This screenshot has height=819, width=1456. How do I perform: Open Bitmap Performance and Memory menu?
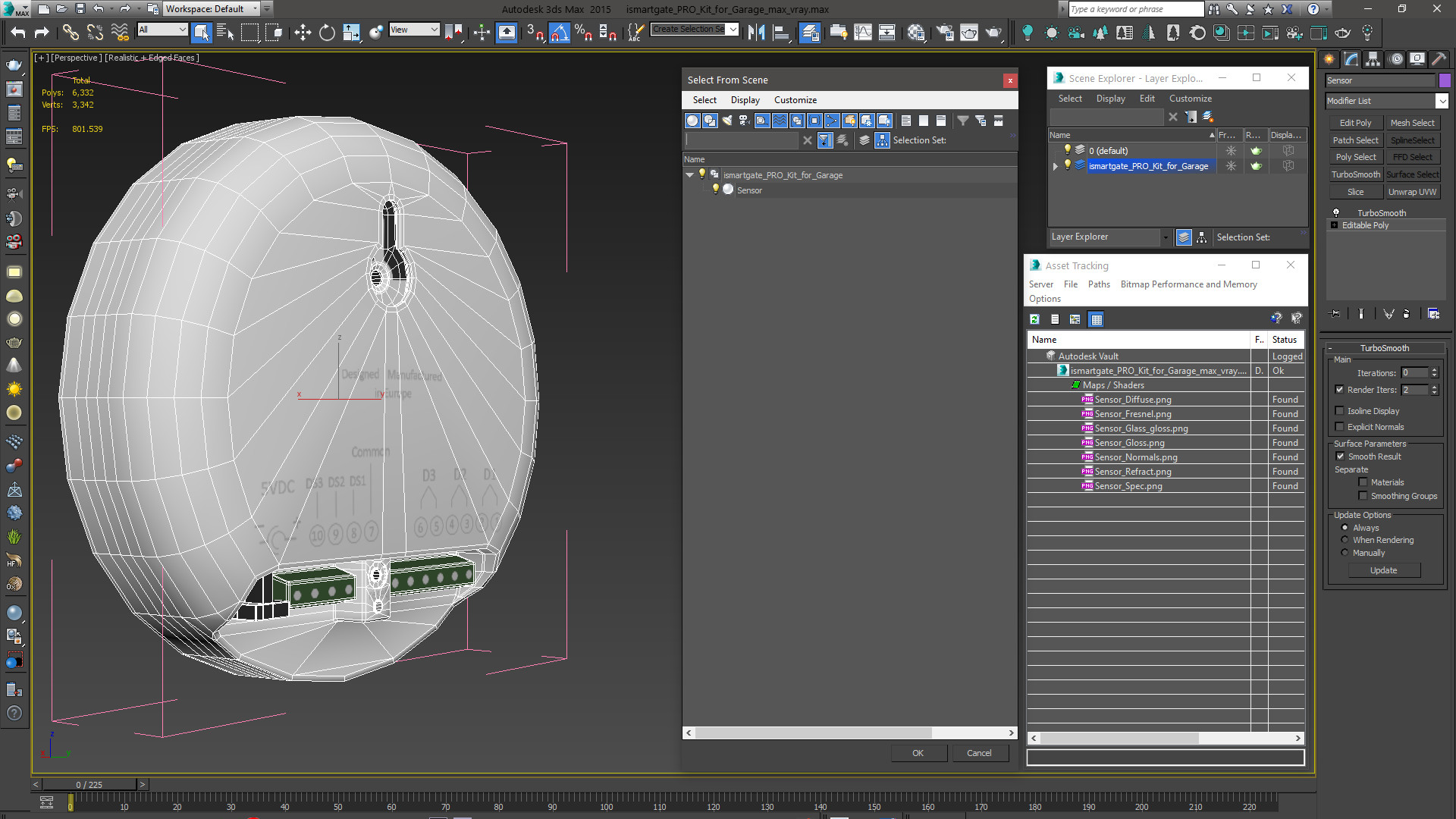pyautogui.click(x=1188, y=284)
